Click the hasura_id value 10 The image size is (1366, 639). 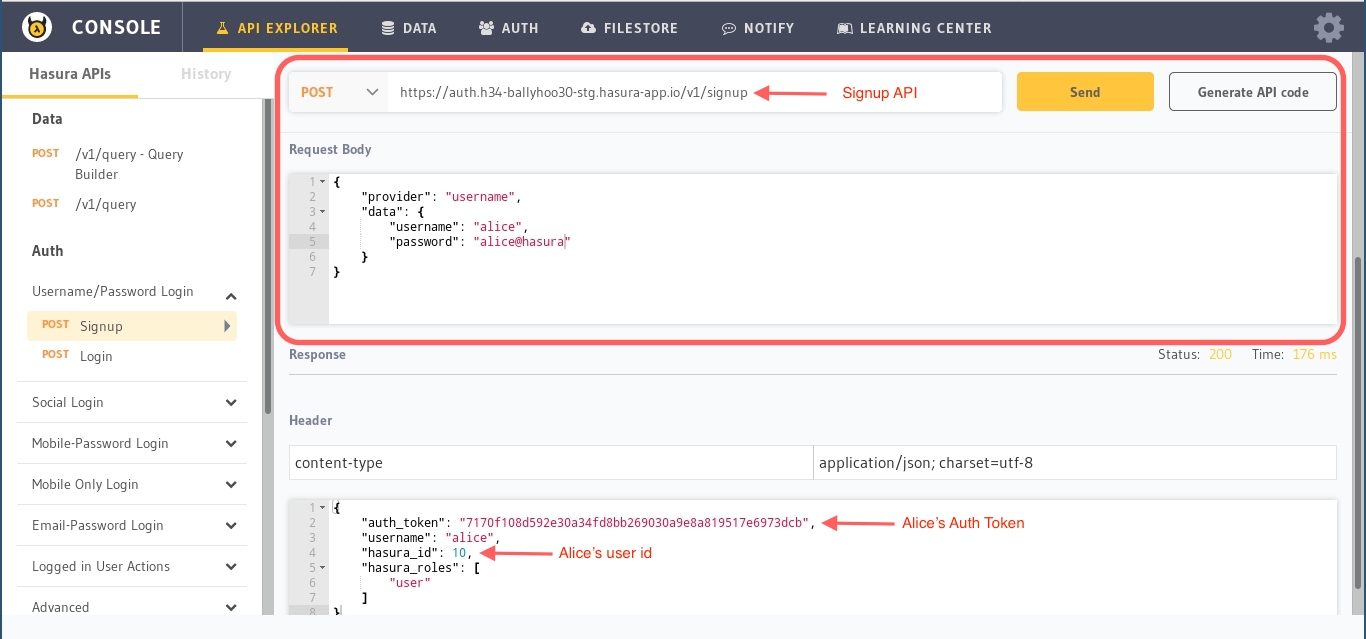(458, 553)
